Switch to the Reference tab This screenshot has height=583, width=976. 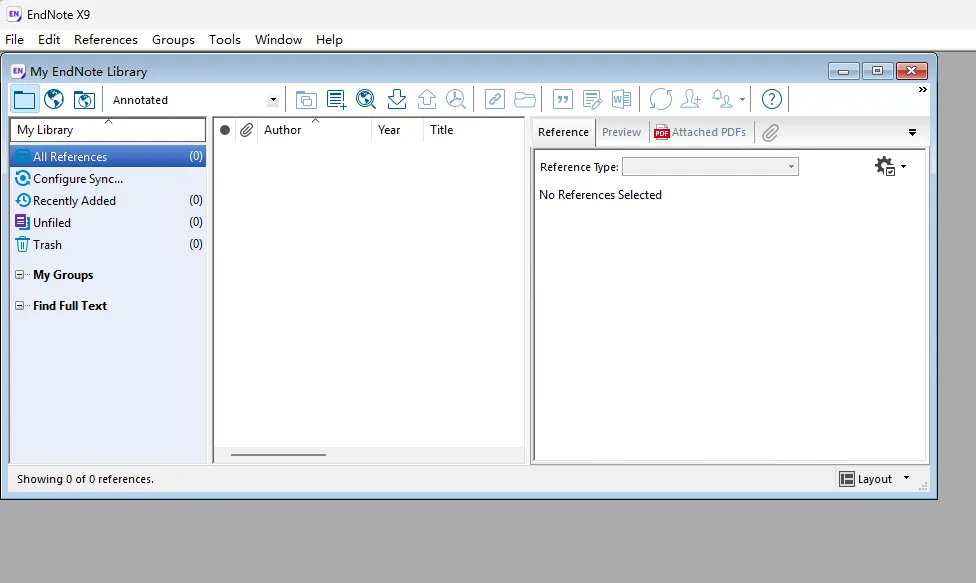(563, 133)
